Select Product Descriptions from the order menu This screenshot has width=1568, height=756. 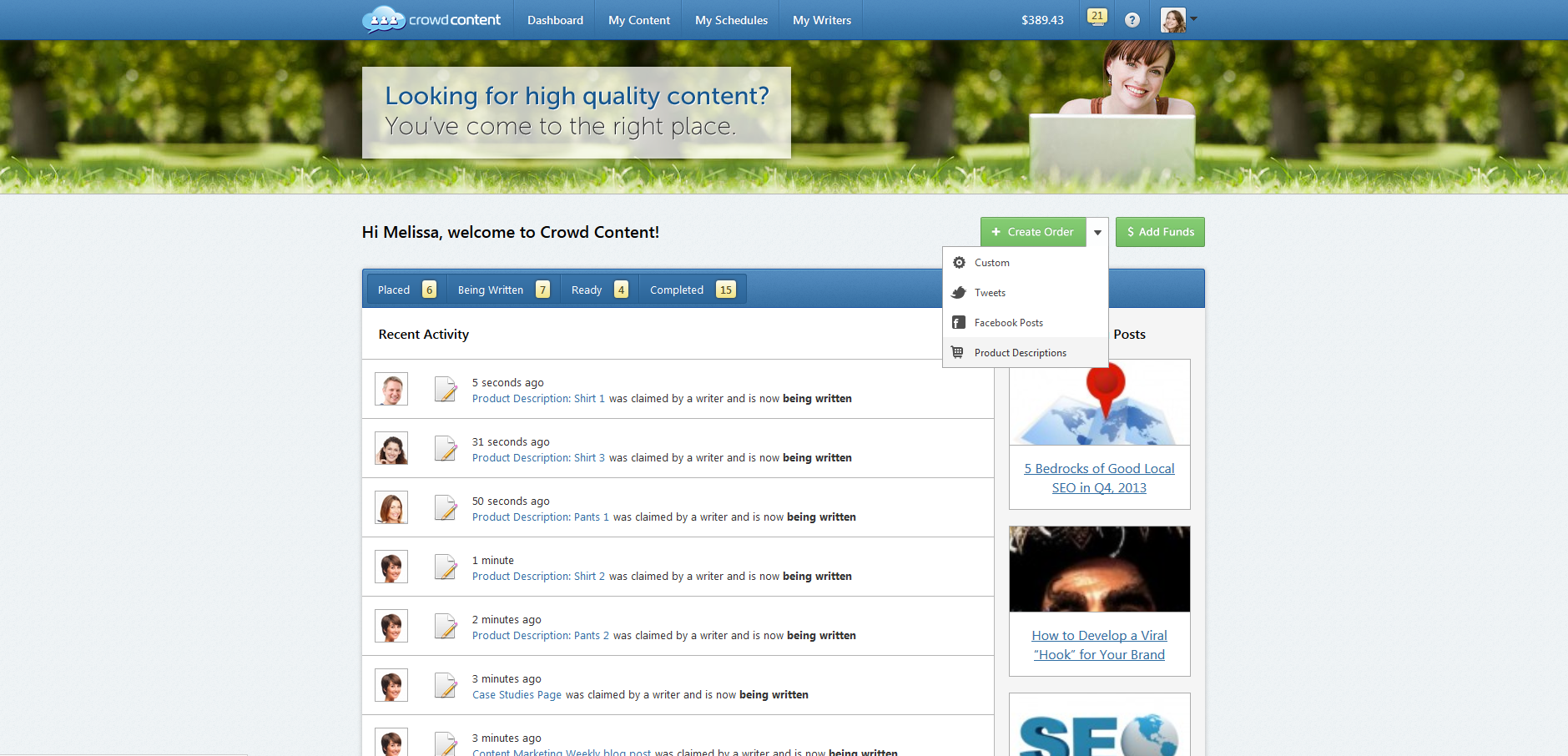[x=1020, y=353]
